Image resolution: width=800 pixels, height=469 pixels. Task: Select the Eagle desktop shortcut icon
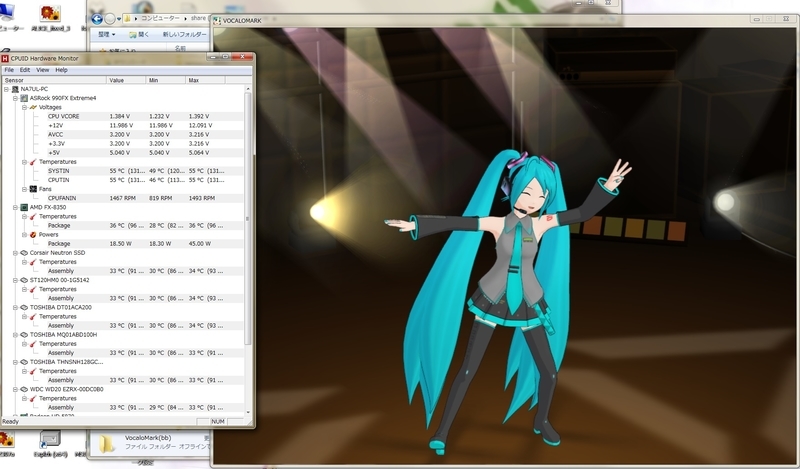[x=50, y=439]
